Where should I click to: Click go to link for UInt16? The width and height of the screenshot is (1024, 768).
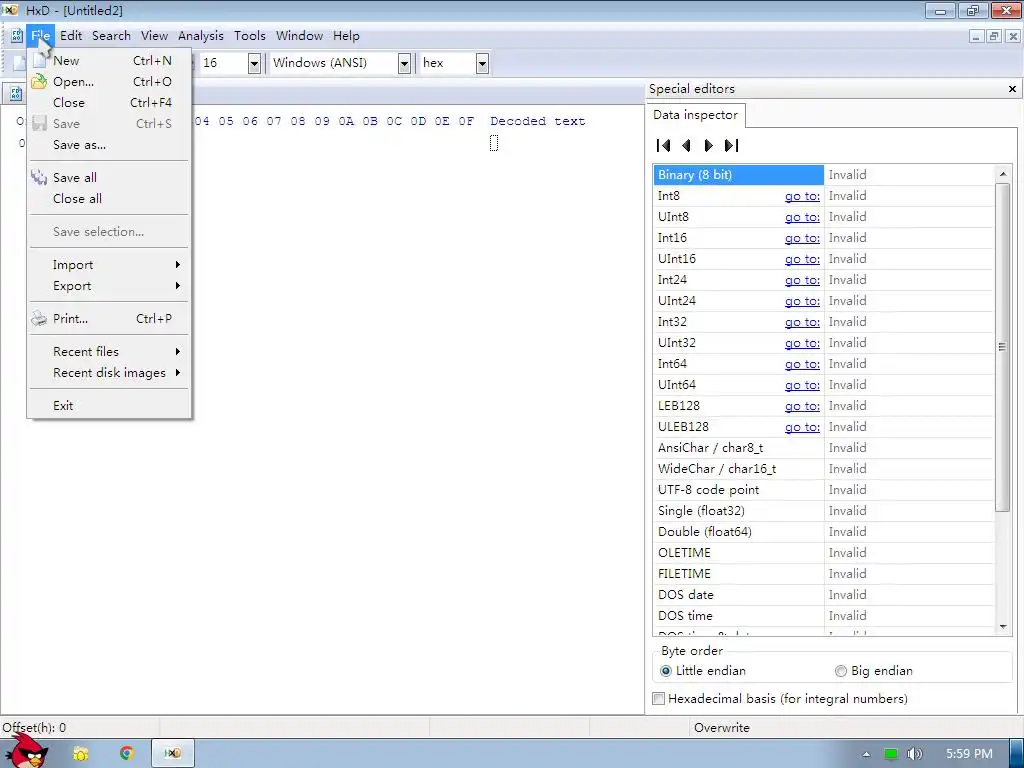pos(802,259)
